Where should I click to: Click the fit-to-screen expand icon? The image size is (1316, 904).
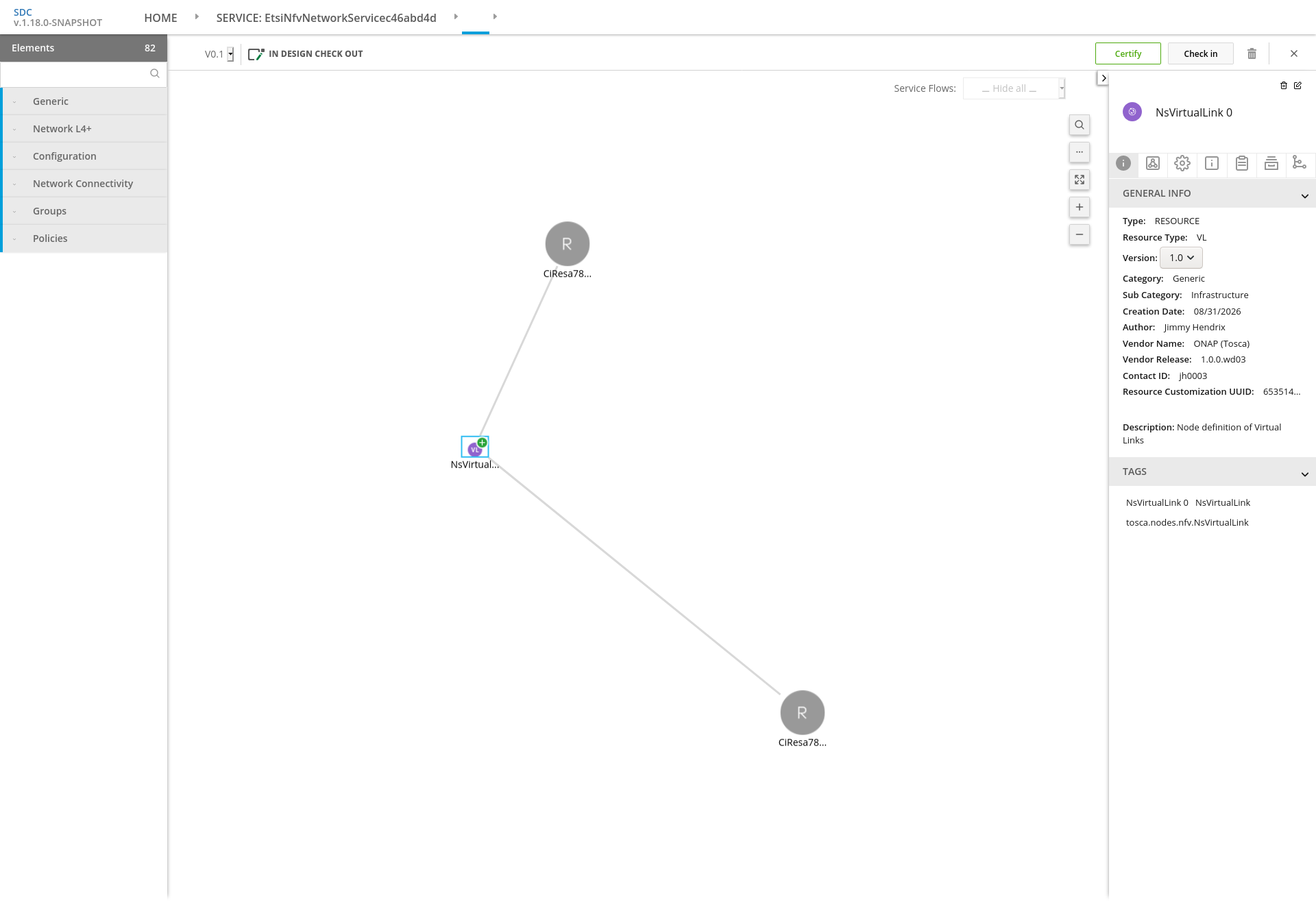tap(1080, 180)
